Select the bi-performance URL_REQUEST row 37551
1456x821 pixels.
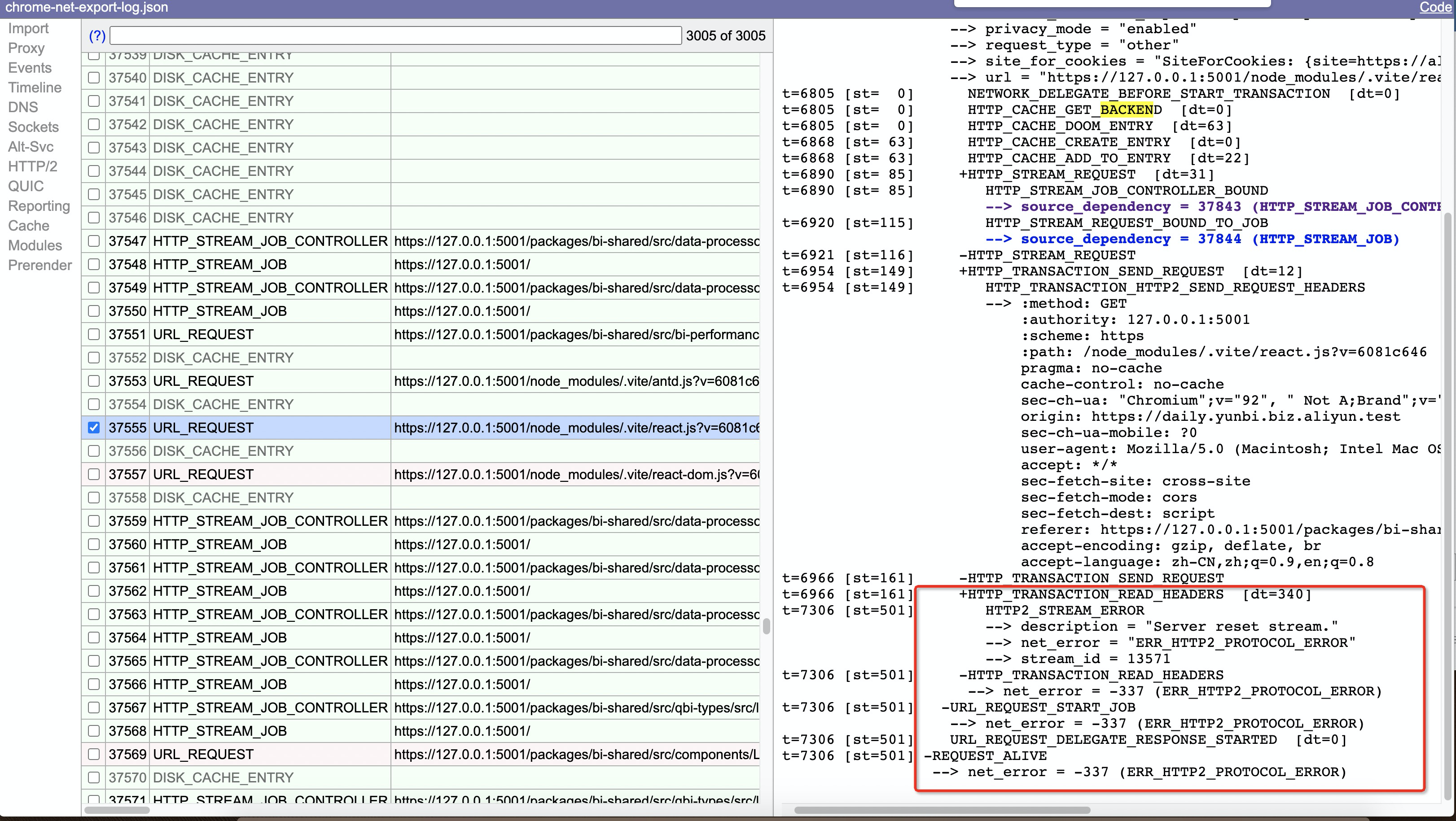(421, 334)
